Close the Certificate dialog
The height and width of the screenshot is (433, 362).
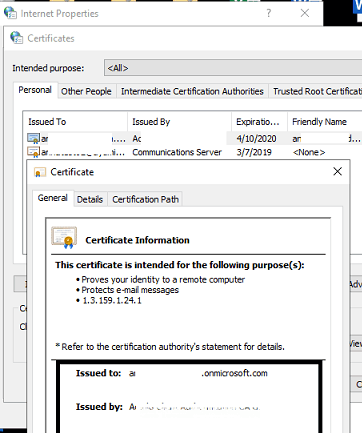pos(337,172)
